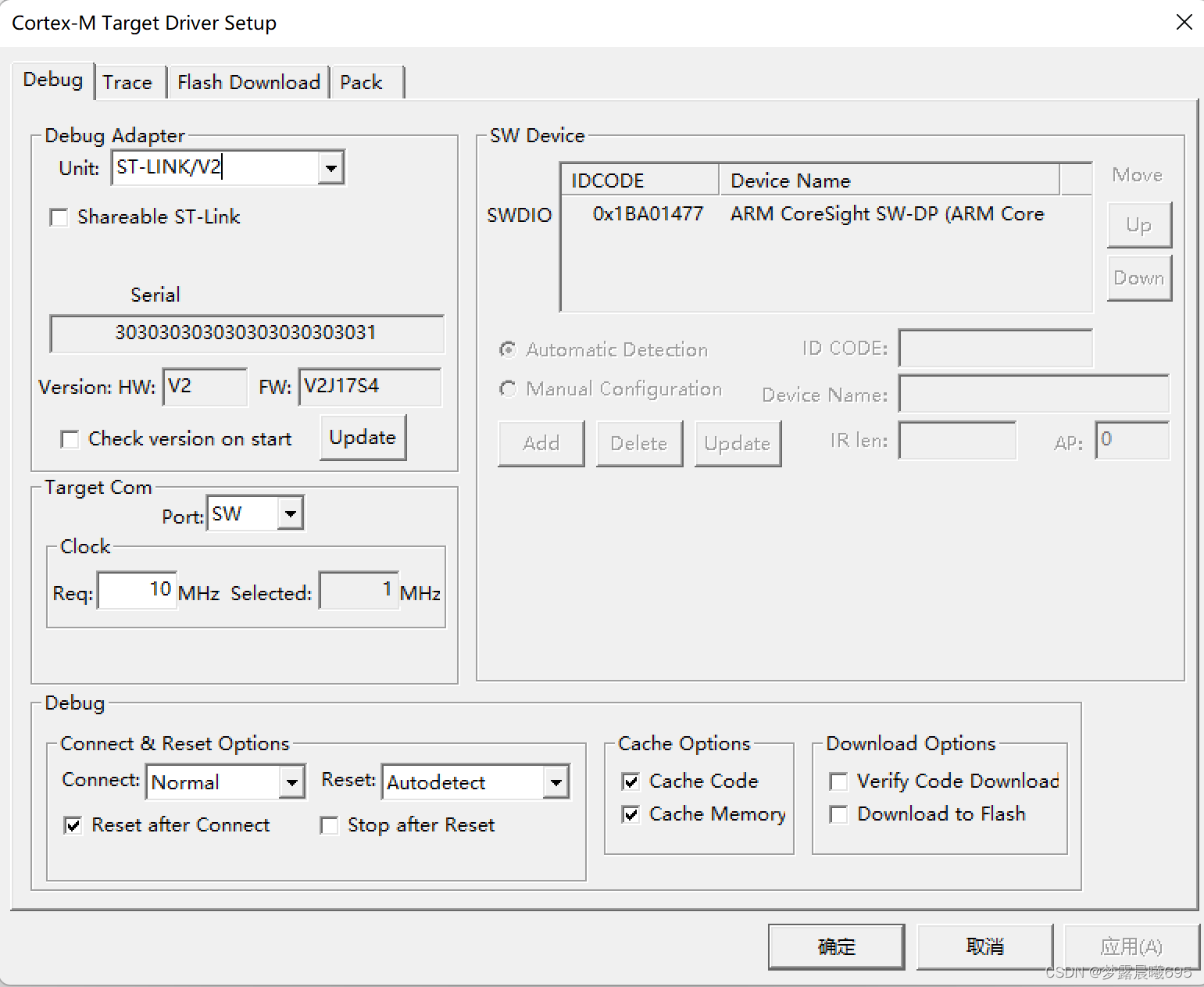Open the Reset mode dropdown

(556, 781)
